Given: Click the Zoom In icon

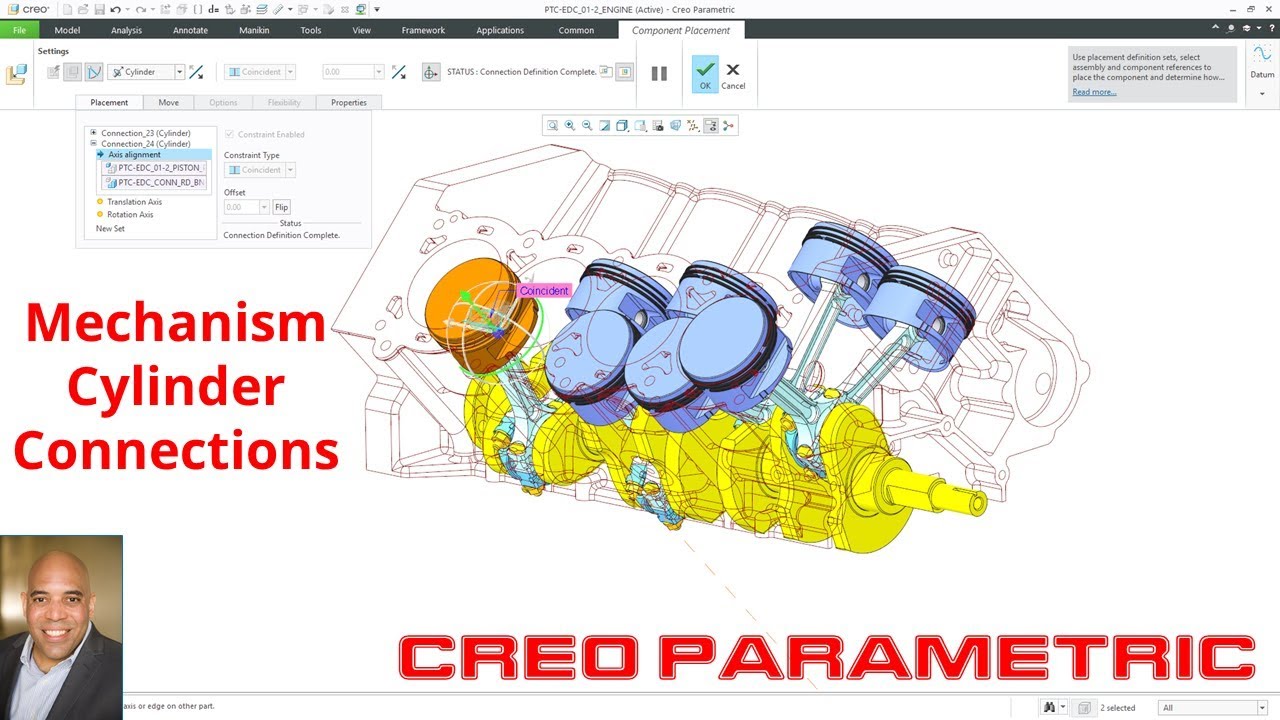Looking at the screenshot, I should click(569, 126).
